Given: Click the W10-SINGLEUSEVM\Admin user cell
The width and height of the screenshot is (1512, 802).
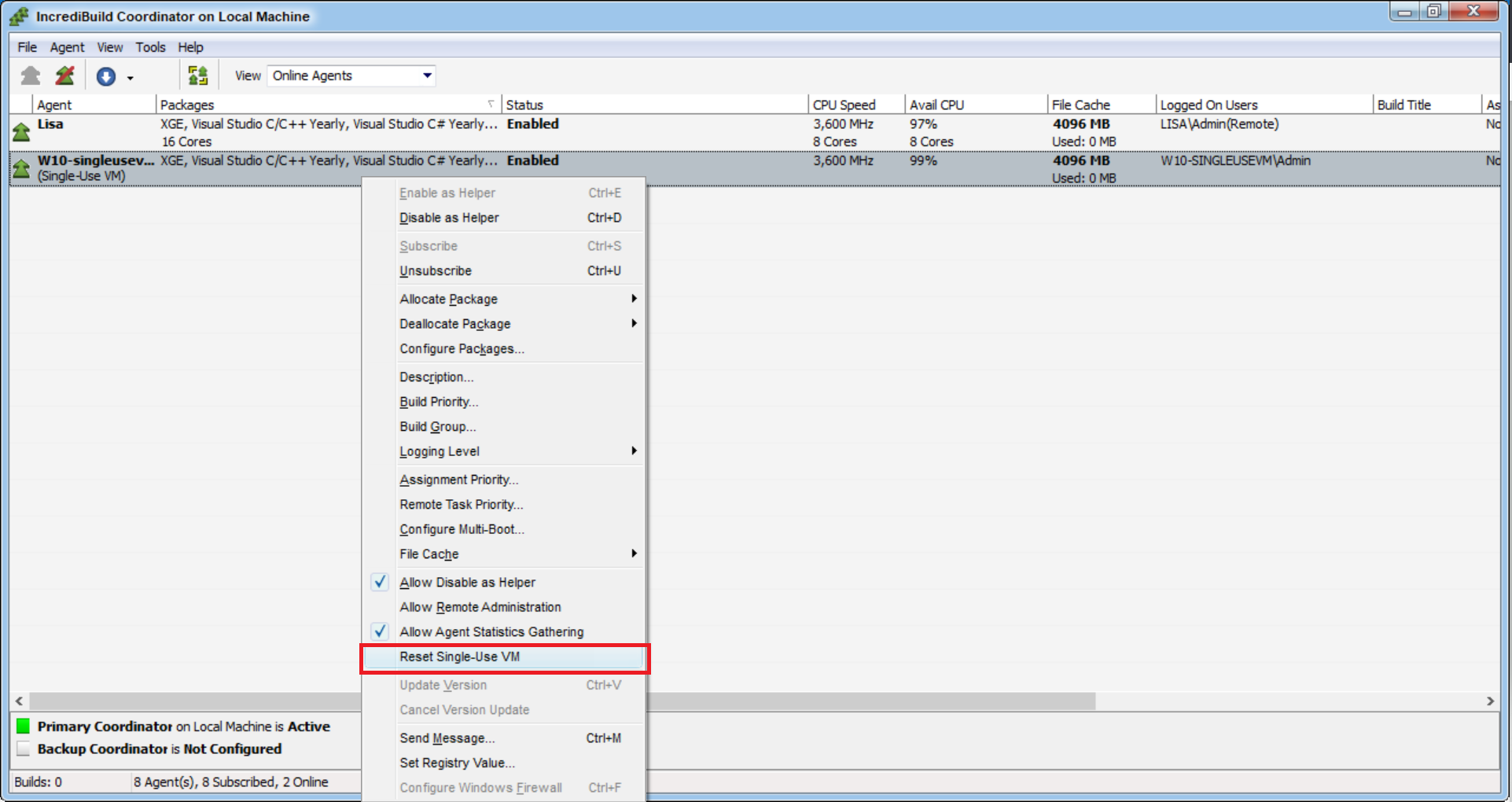Looking at the screenshot, I should pos(1236,160).
